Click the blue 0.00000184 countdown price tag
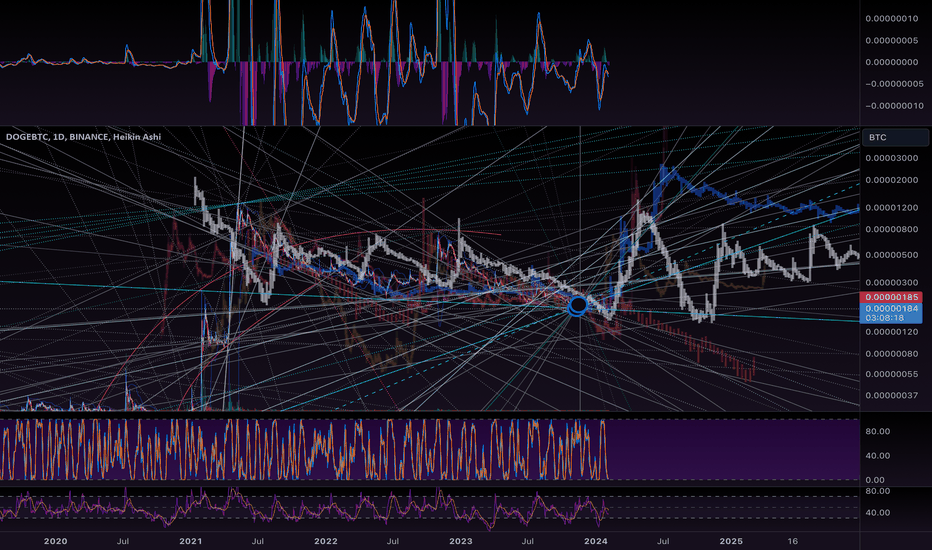 point(891,313)
